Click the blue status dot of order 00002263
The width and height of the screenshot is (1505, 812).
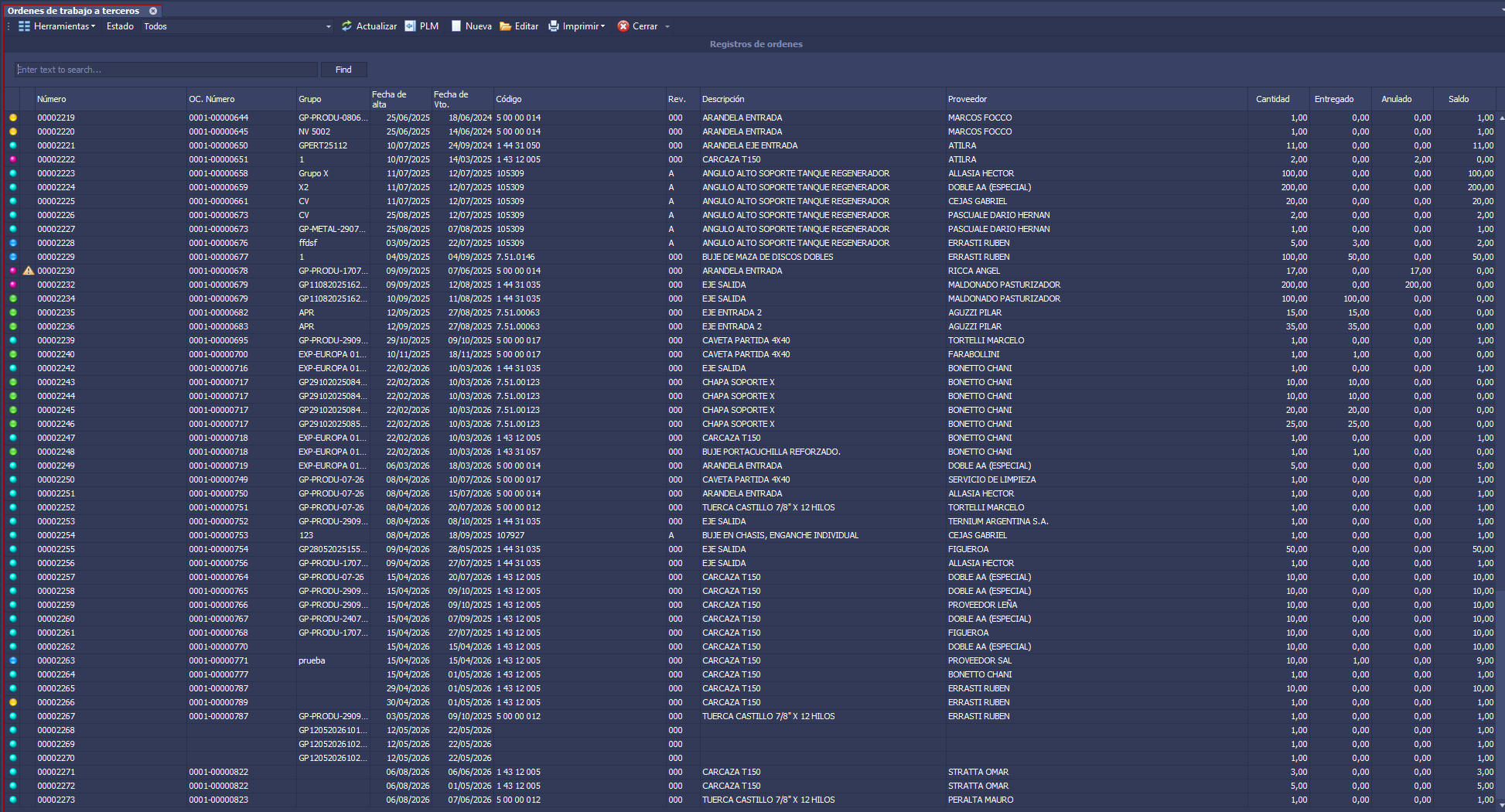(13, 660)
